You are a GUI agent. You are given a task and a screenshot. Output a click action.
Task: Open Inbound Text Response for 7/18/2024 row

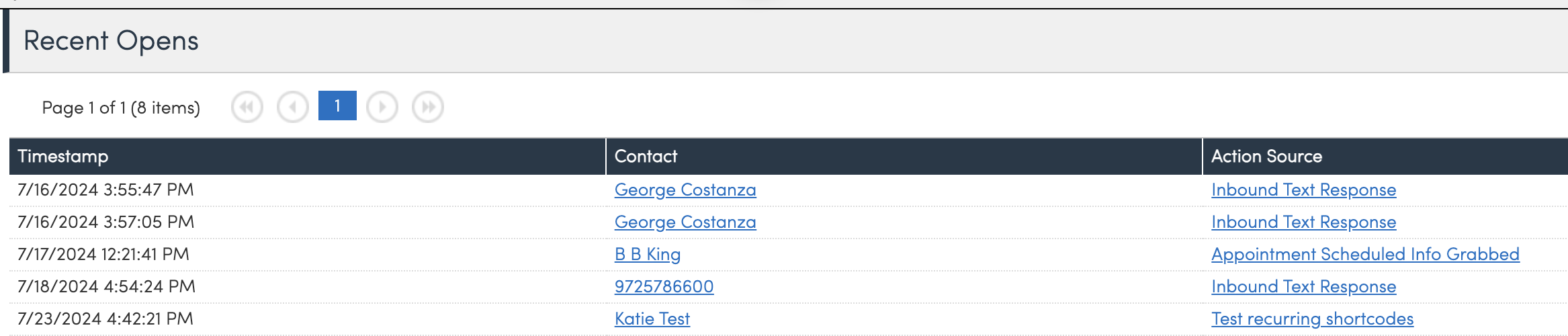tap(1303, 287)
